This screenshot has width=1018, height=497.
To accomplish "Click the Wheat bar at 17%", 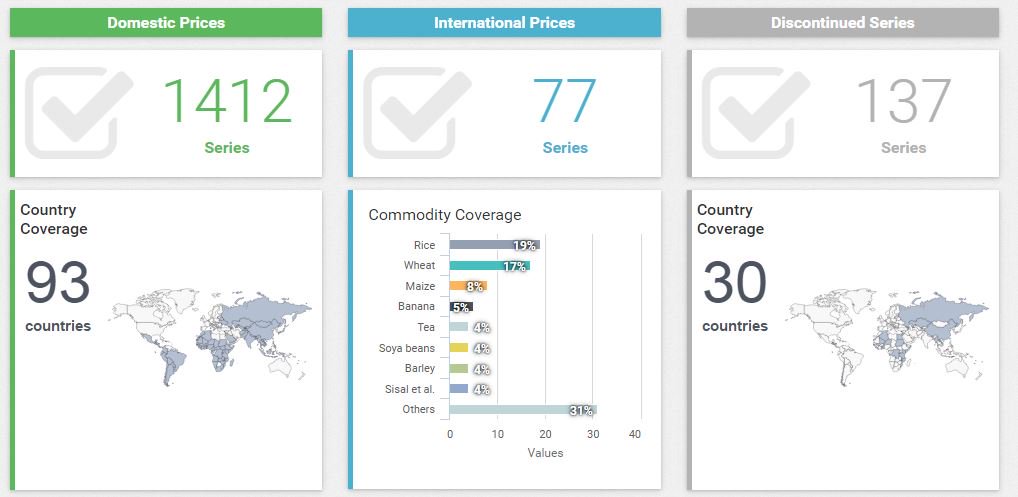I will click(x=490, y=265).
